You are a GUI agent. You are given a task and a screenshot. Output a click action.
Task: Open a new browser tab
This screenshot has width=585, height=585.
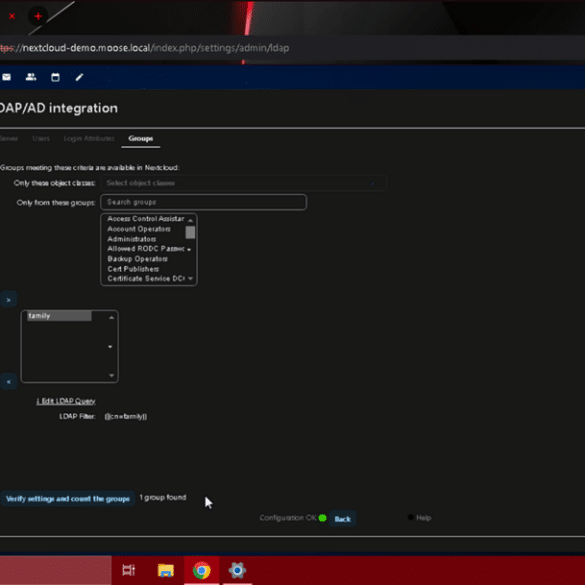pos(38,16)
